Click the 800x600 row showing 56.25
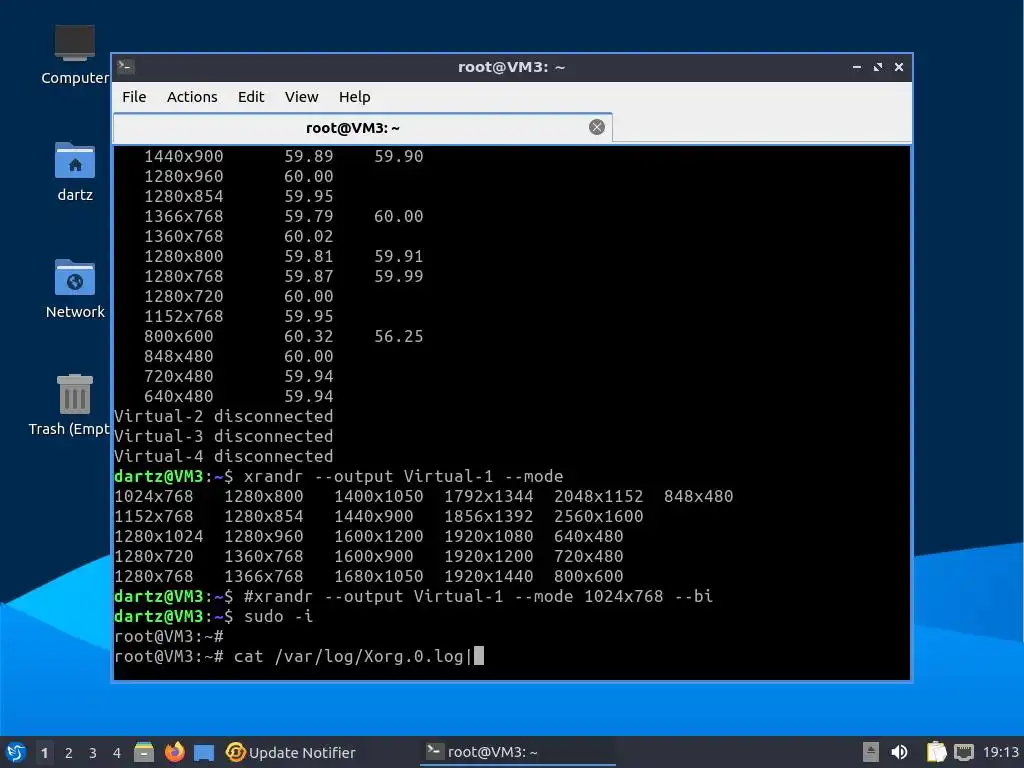1024x768 pixels. coord(283,336)
